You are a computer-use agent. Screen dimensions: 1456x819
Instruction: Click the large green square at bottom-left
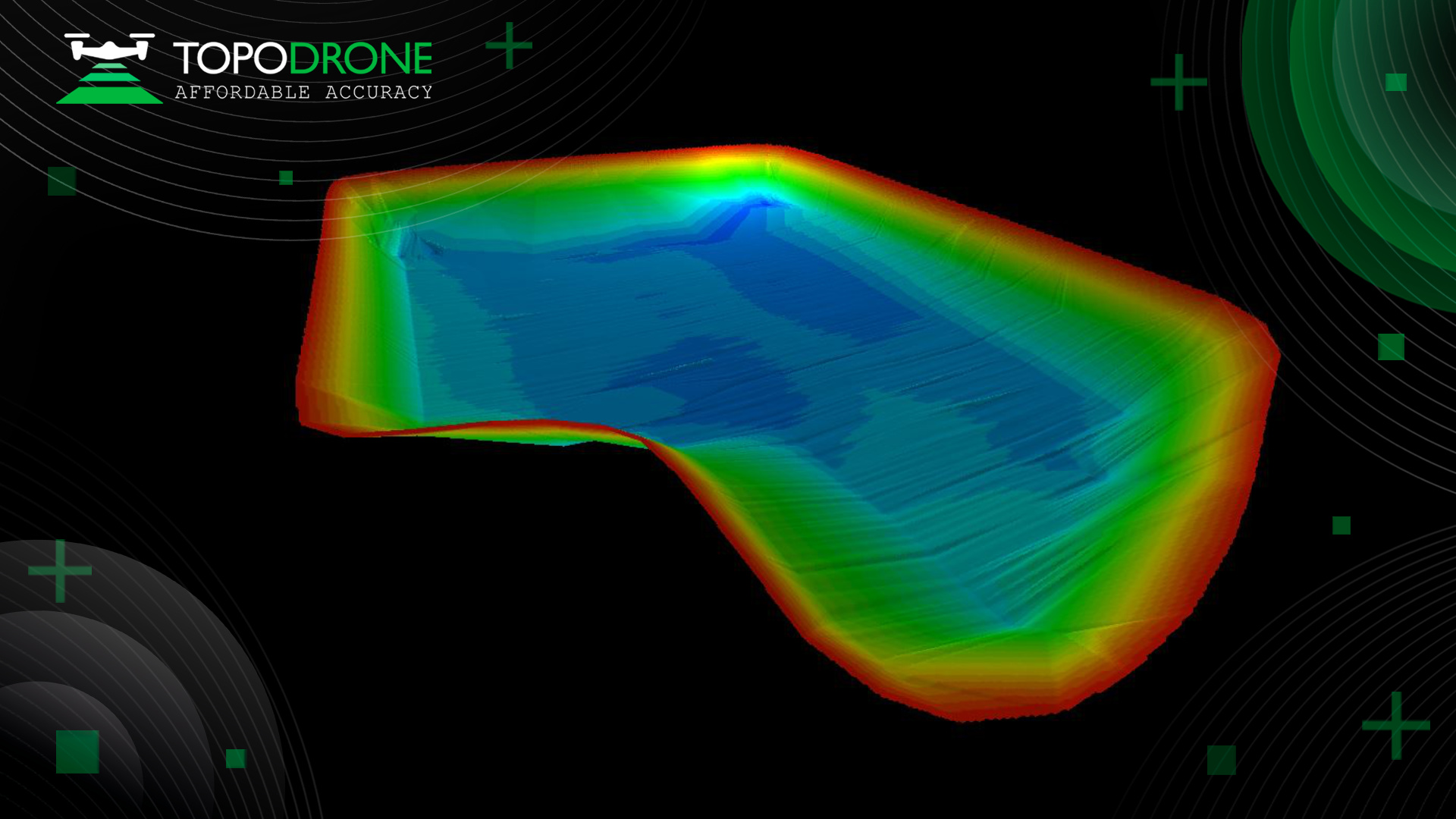(x=77, y=752)
